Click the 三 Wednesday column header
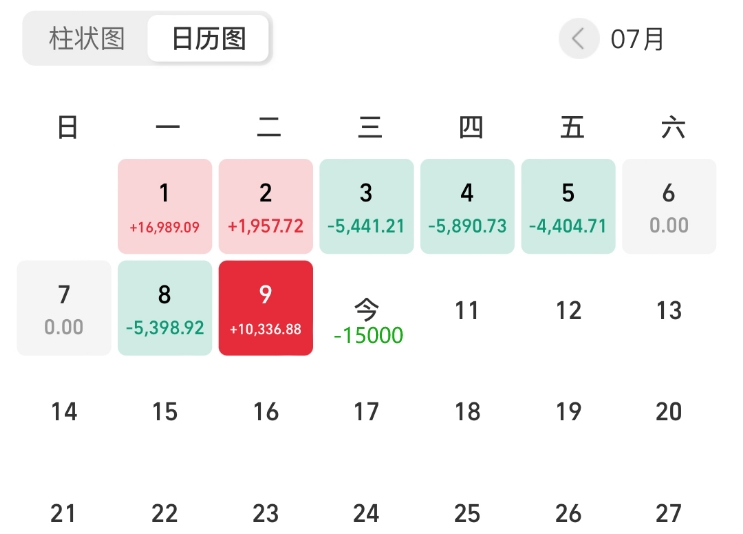Viewport: 743px width, 534px height. [x=370, y=127]
